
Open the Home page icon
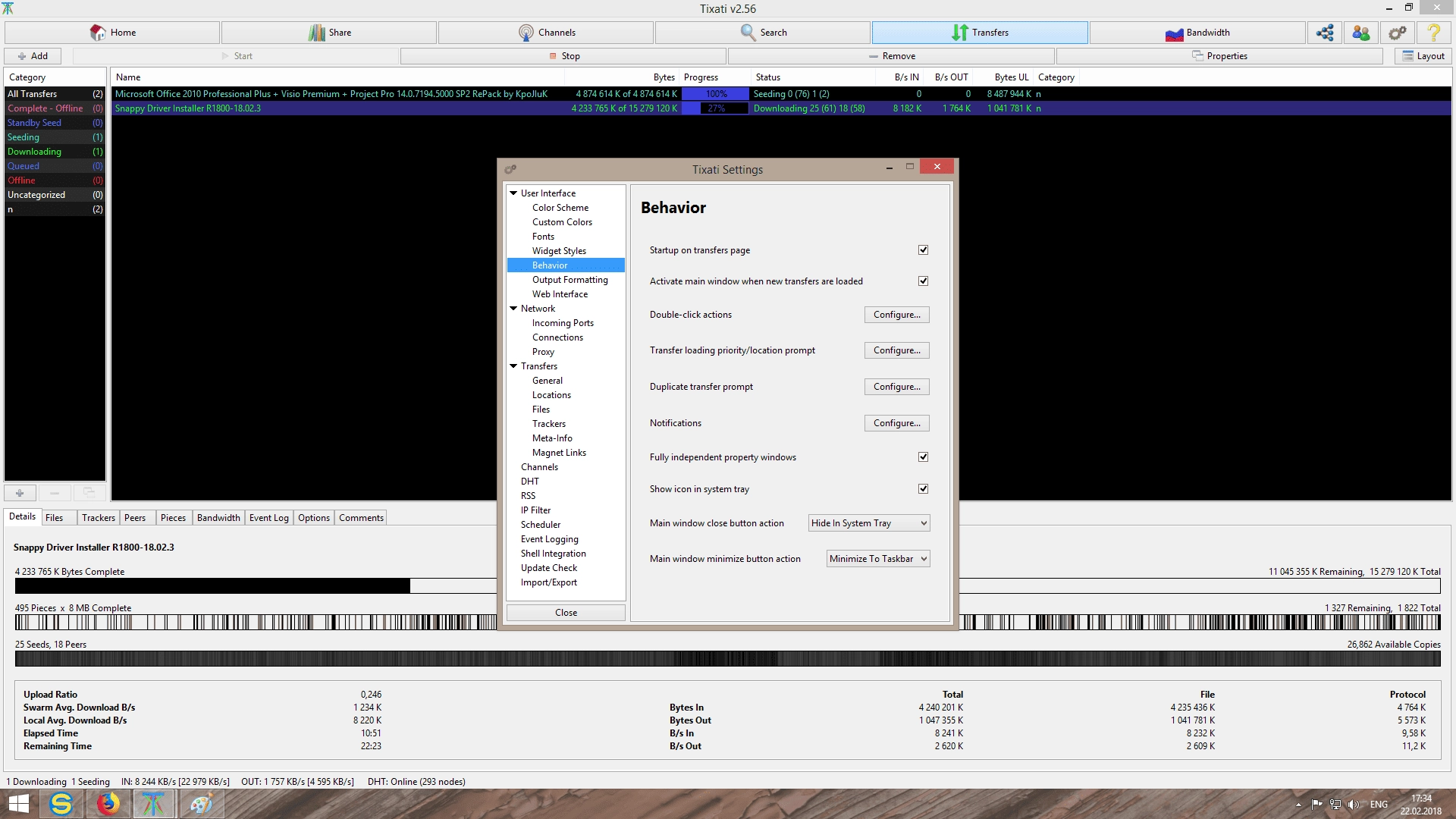pyautogui.click(x=98, y=33)
